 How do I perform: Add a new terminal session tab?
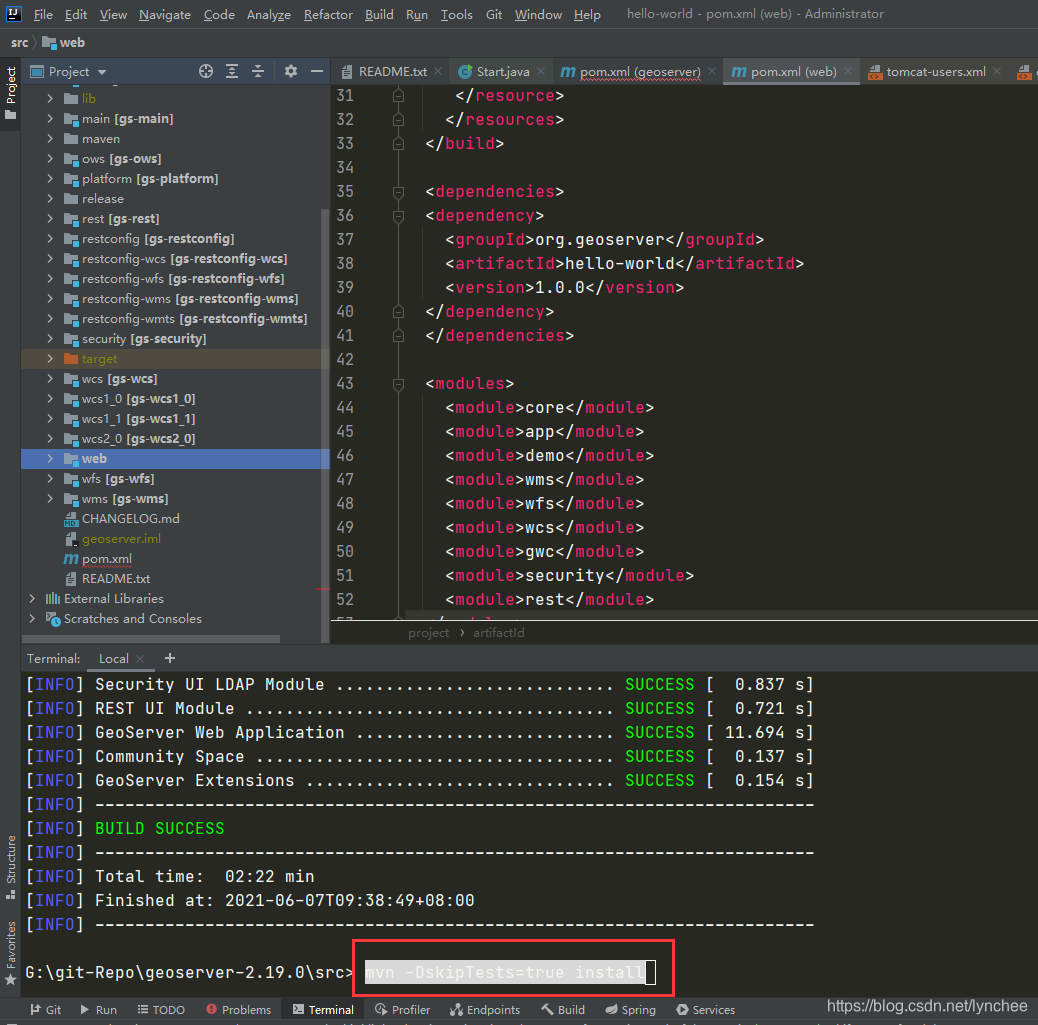tap(170, 658)
